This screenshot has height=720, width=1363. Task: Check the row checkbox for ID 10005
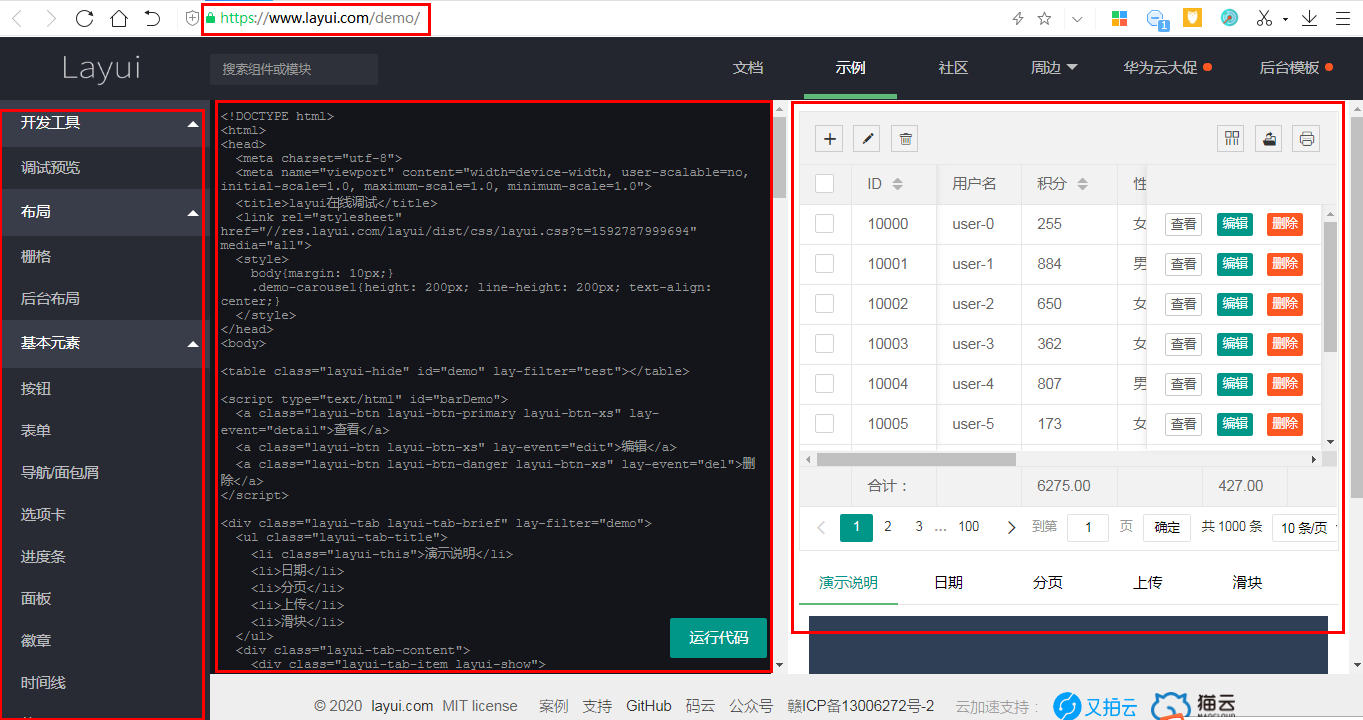(825, 424)
